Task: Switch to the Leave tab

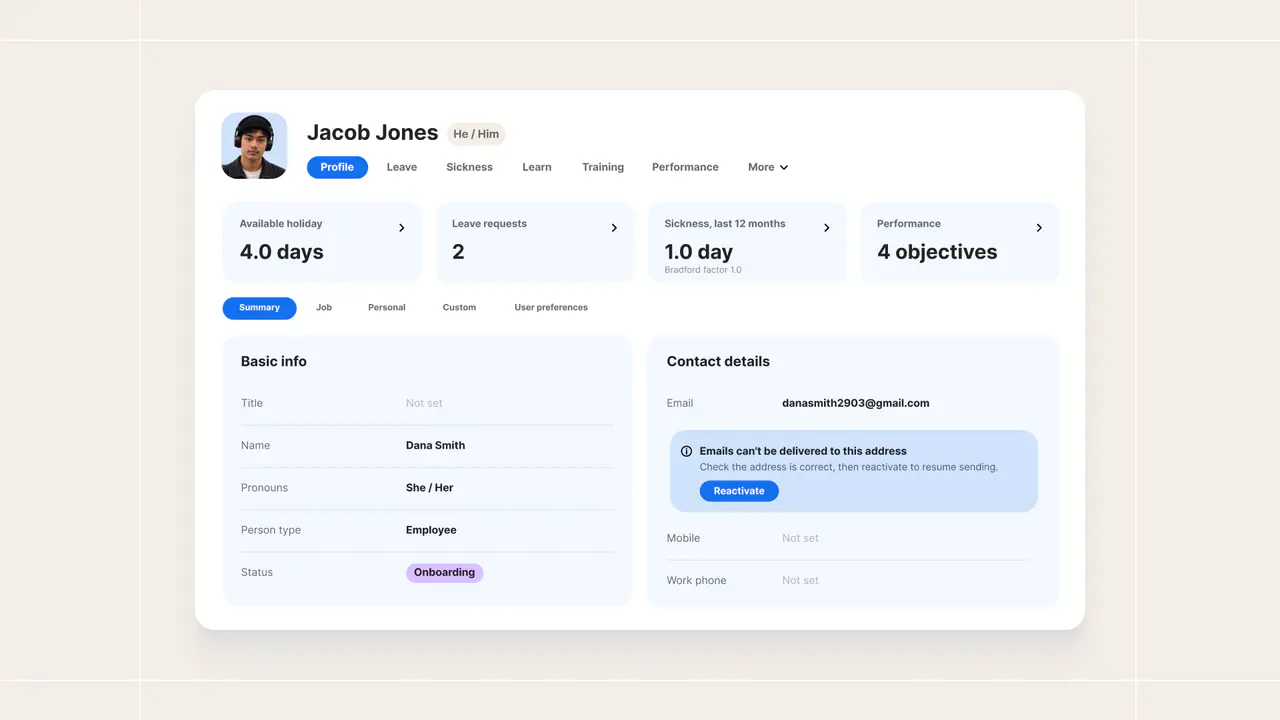Action: point(402,167)
